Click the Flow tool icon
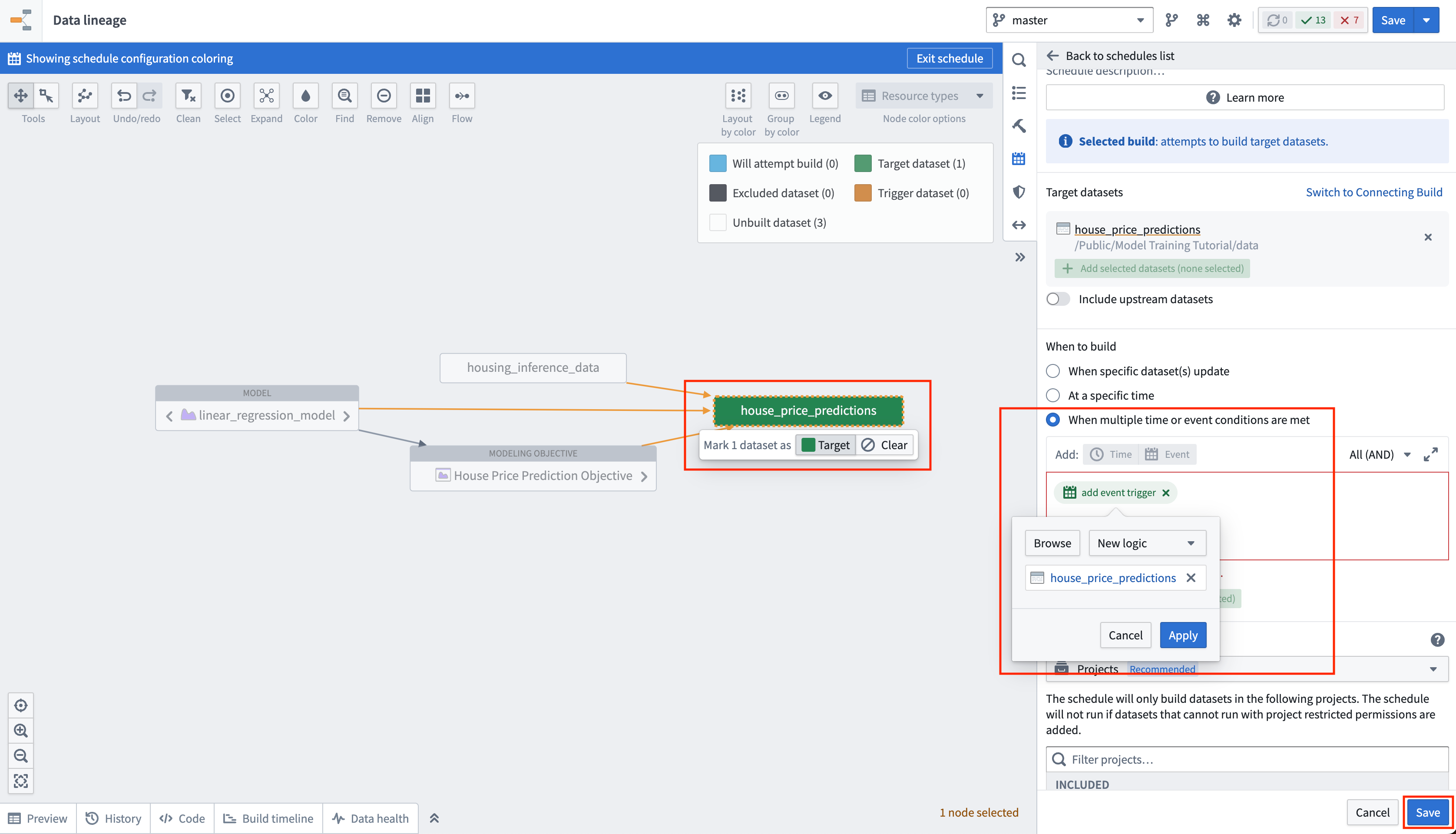1456x834 pixels. pyautogui.click(x=462, y=95)
